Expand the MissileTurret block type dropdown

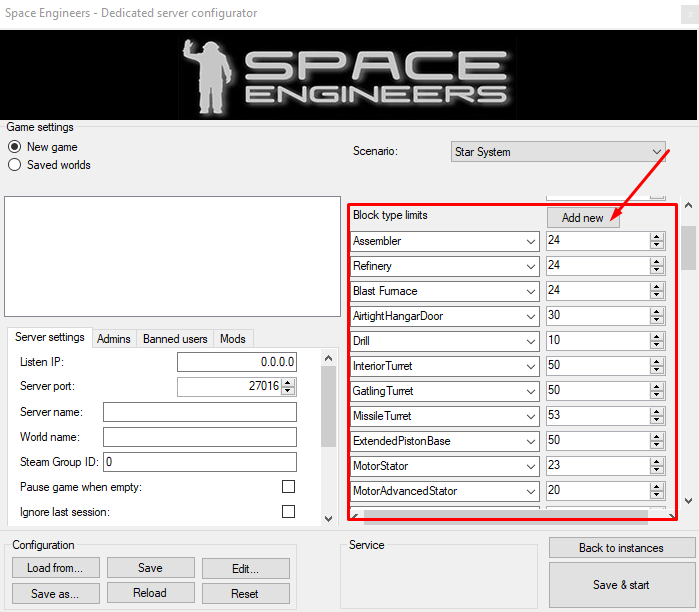coord(529,416)
